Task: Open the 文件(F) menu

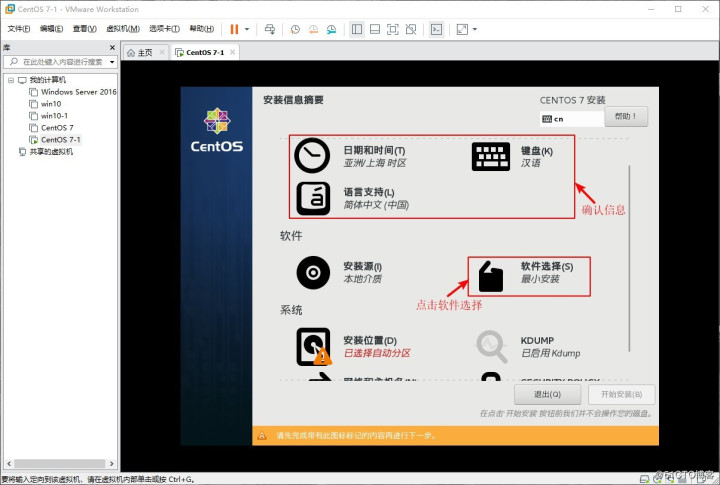Action: (19, 29)
